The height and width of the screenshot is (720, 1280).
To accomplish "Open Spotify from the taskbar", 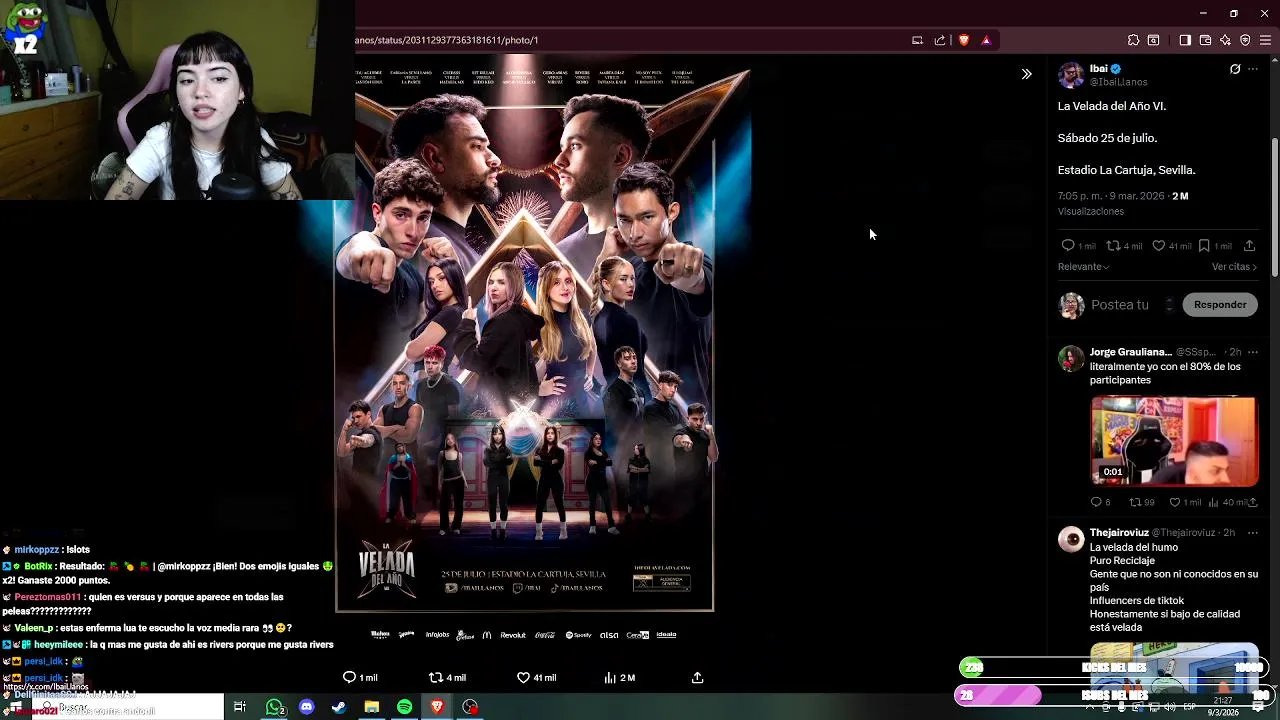I will [x=404, y=707].
